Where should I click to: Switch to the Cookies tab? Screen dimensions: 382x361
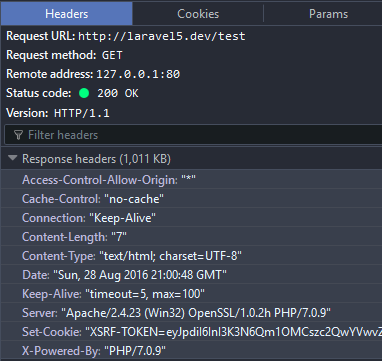tap(198, 14)
